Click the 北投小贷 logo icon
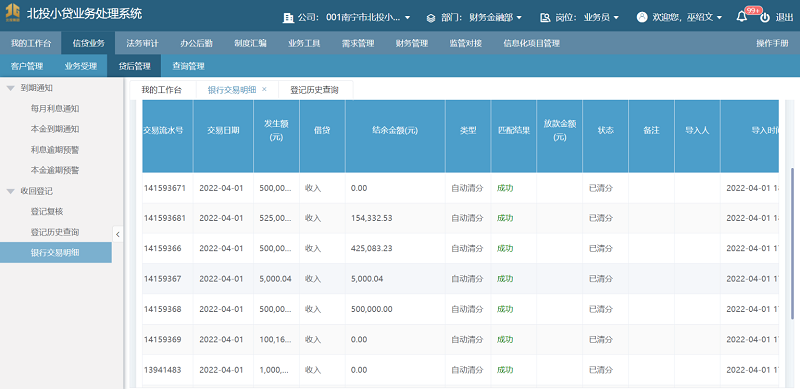 point(13,13)
